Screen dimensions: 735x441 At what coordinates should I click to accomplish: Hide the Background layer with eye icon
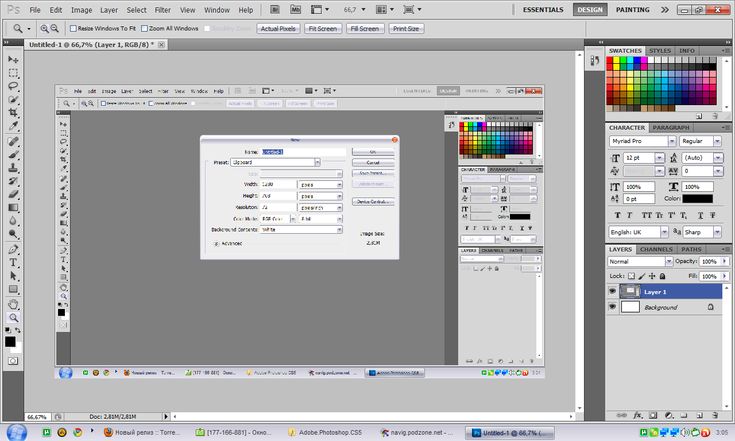(x=612, y=307)
